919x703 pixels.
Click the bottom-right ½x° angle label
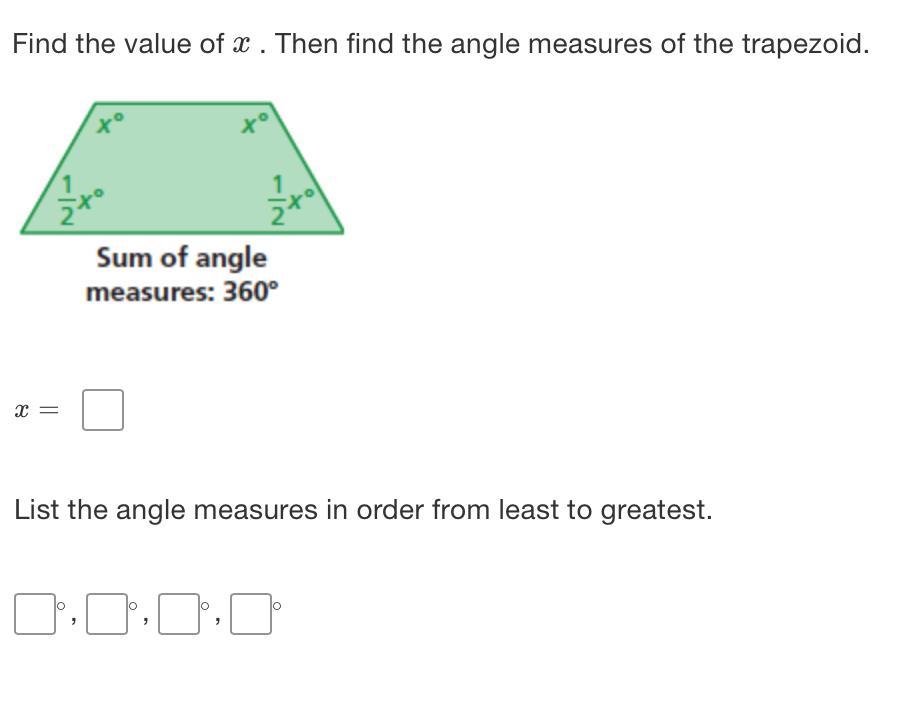coord(293,200)
